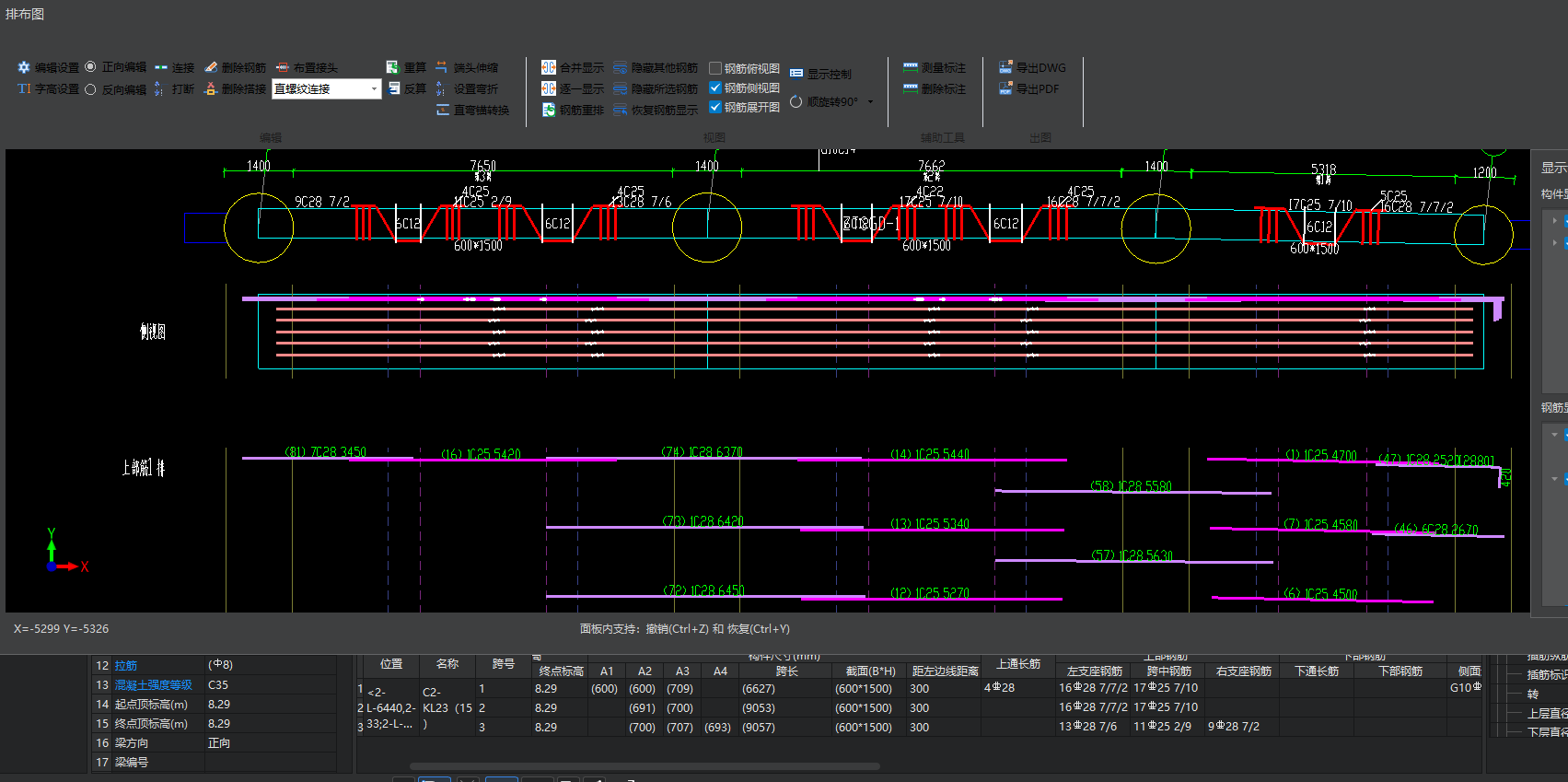Click 恢复钢筋显示 restore rebar display
The height and width of the screenshot is (782, 1568).
click(x=656, y=111)
